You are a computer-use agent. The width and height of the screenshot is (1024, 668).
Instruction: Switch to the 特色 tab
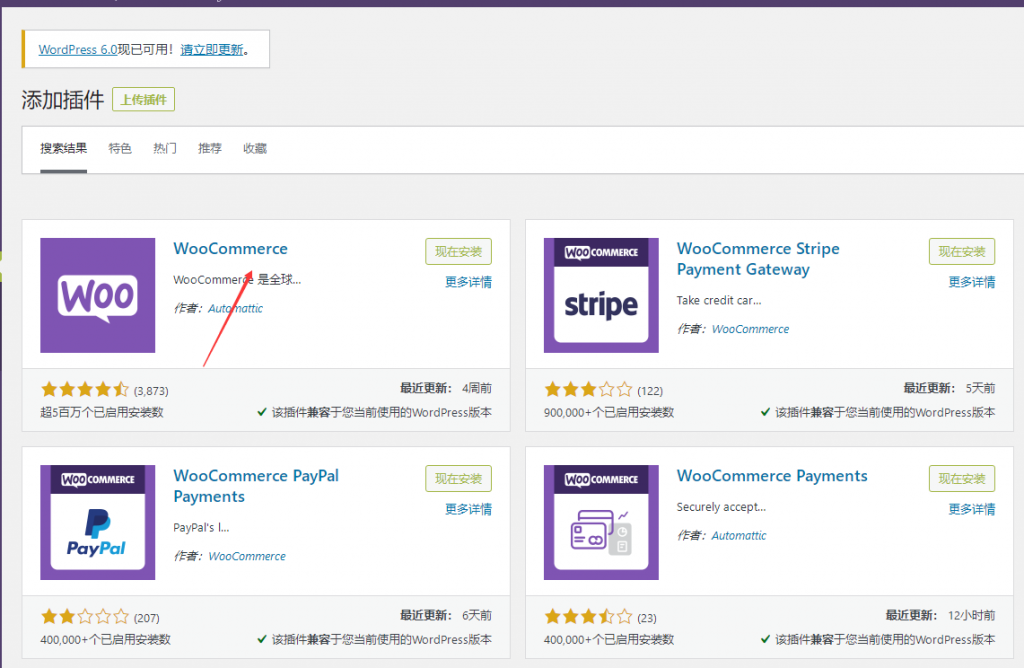pos(120,149)
